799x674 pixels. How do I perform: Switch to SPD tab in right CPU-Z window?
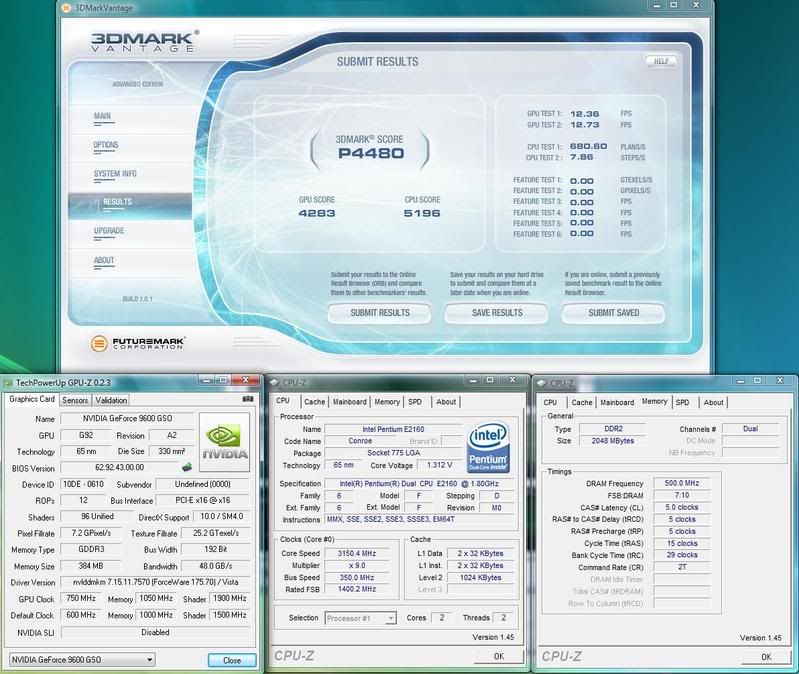683,402
